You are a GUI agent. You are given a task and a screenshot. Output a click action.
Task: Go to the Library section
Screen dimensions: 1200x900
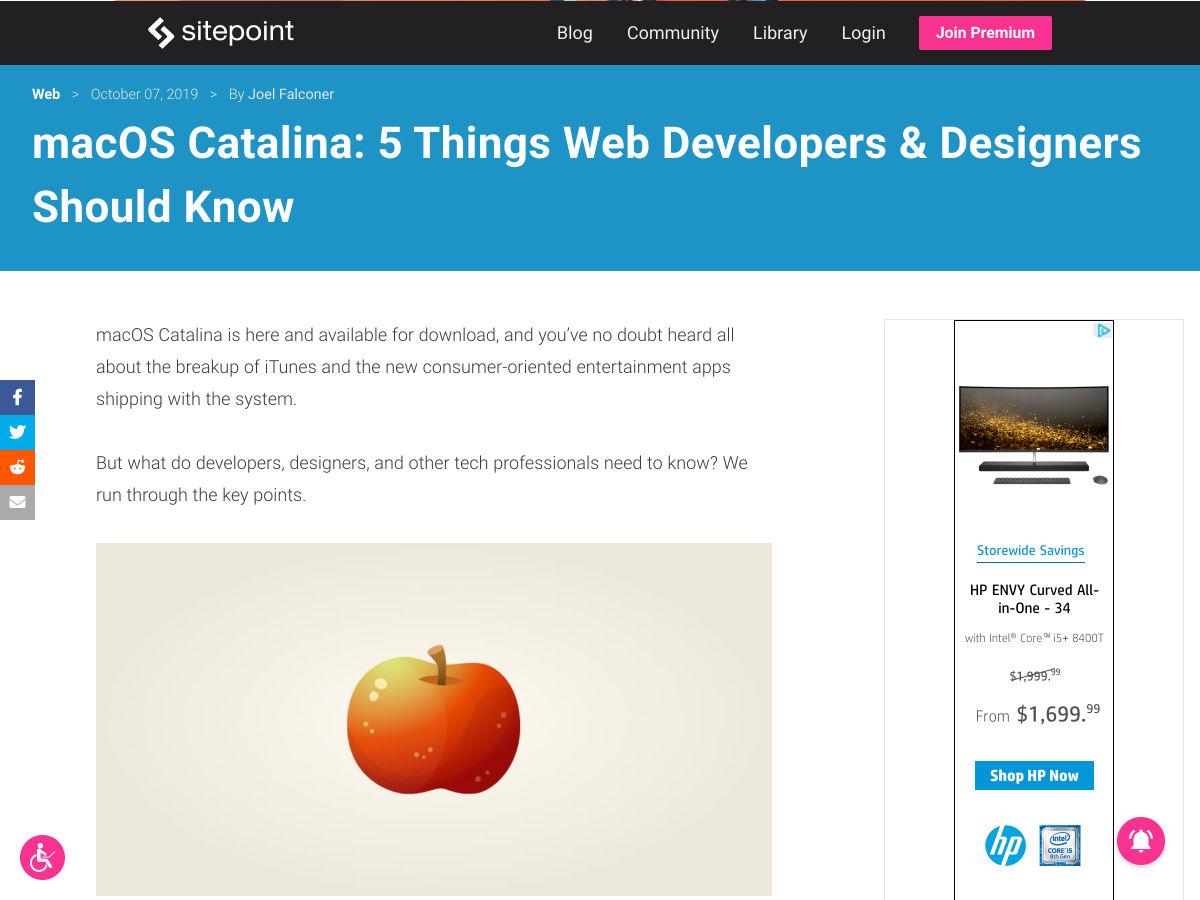[x=780, y=33]
